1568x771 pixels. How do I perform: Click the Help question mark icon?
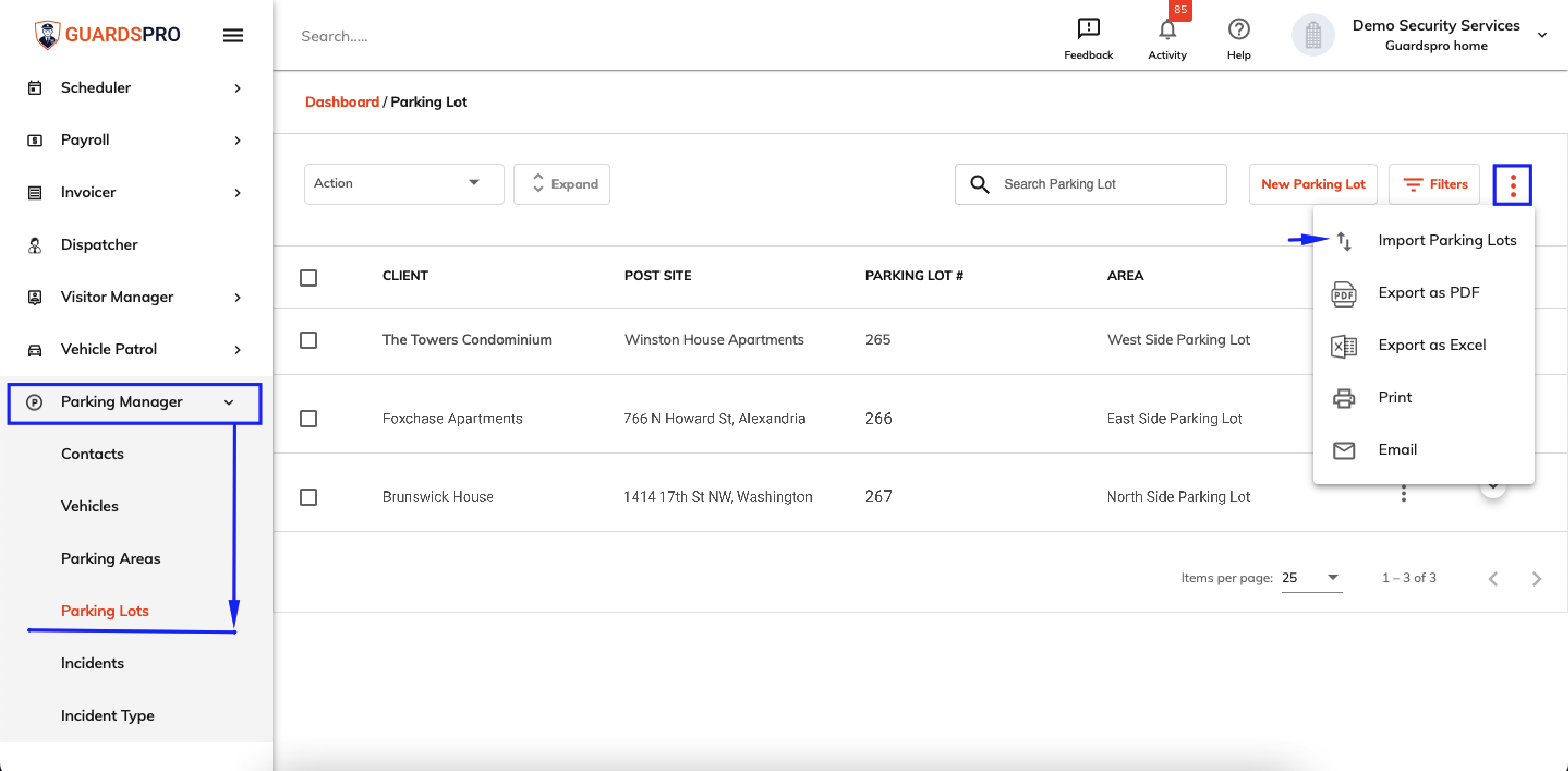pyautogui.click(x=1239, y=29)
